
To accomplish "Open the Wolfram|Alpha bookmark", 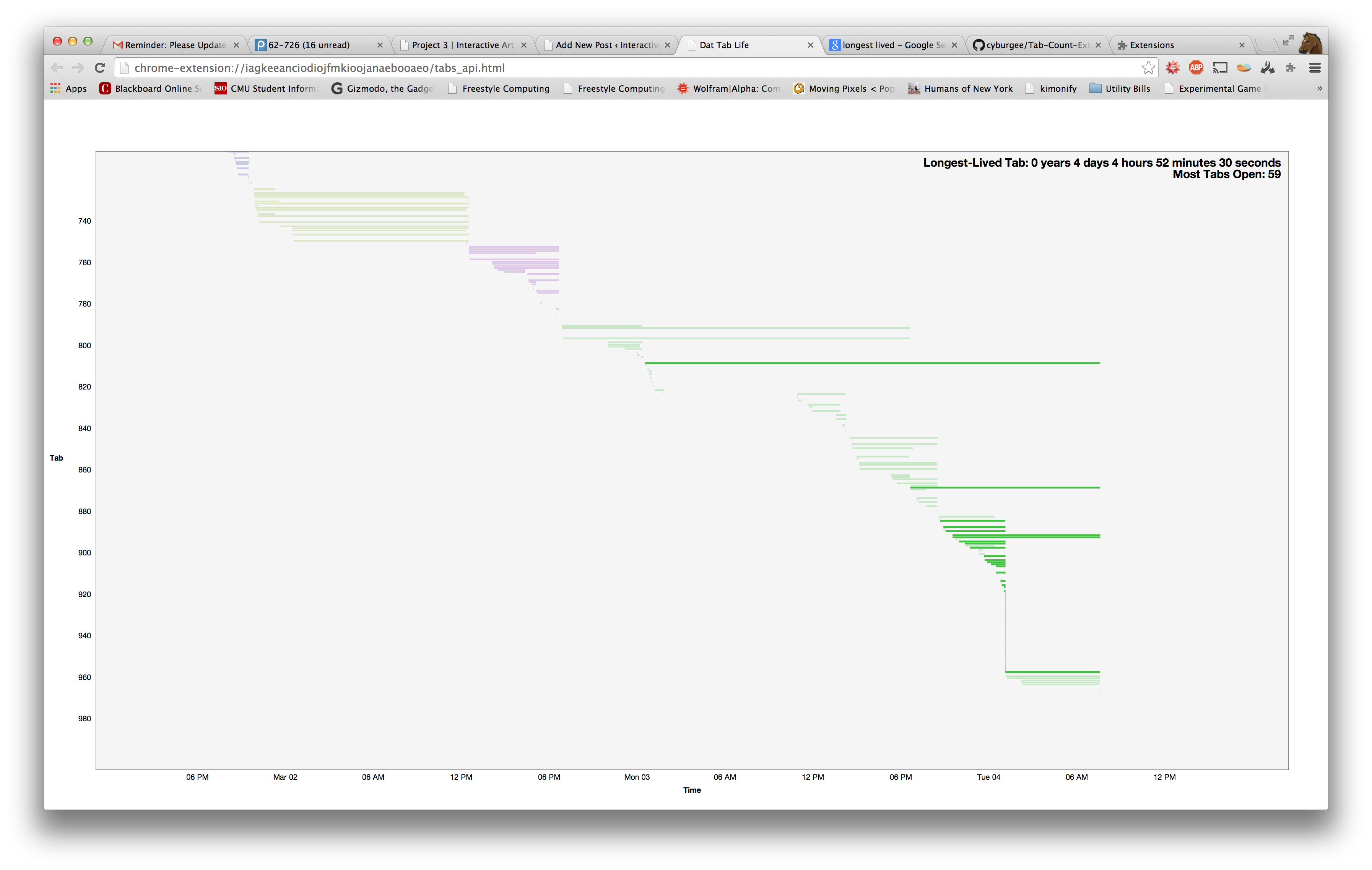I will (729, 88).
